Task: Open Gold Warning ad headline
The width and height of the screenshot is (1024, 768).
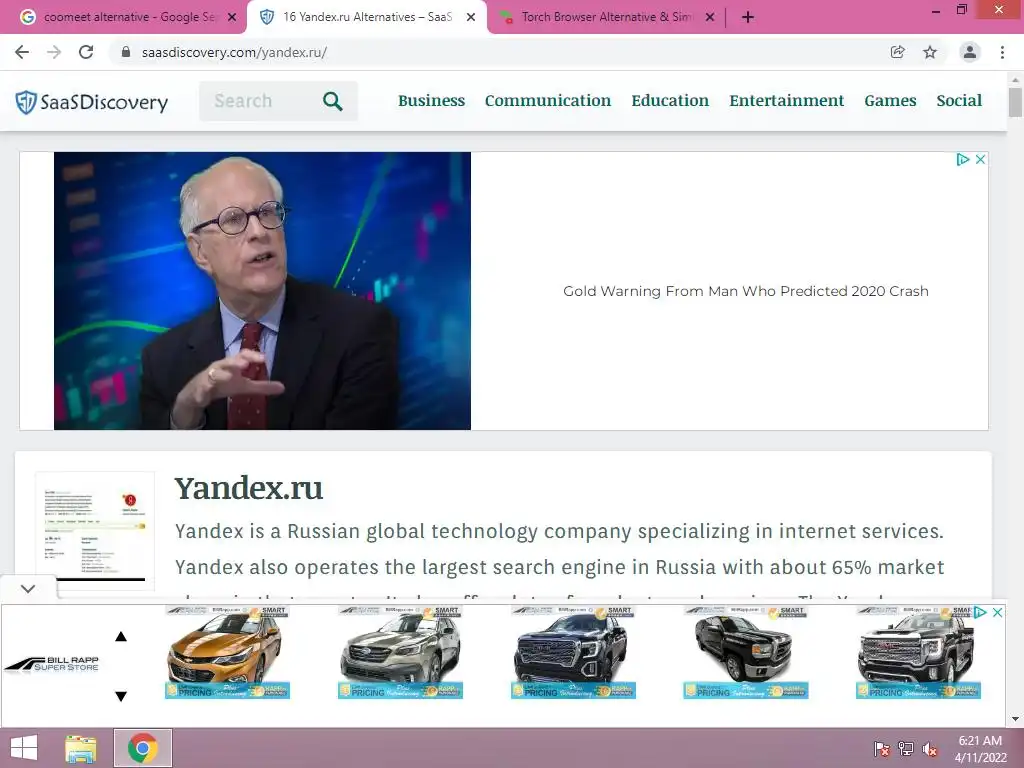Action: [x=746, y=291]
